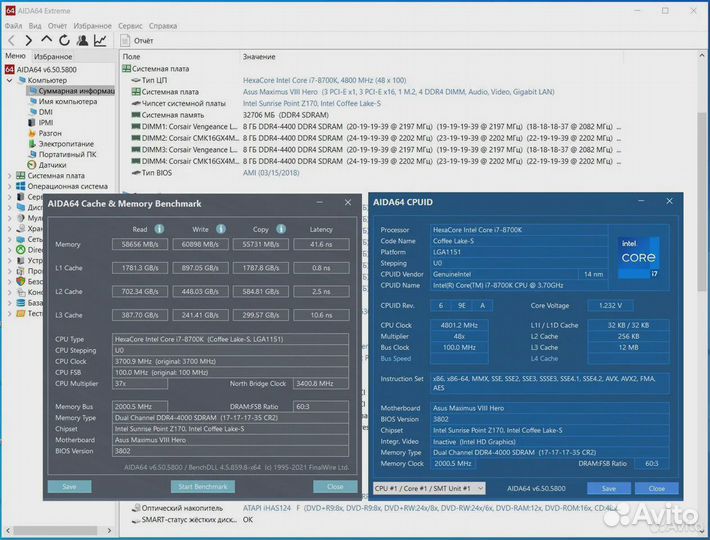
Task: Open the CPU #1 / Core #1 dropdown
Action: 428,488
